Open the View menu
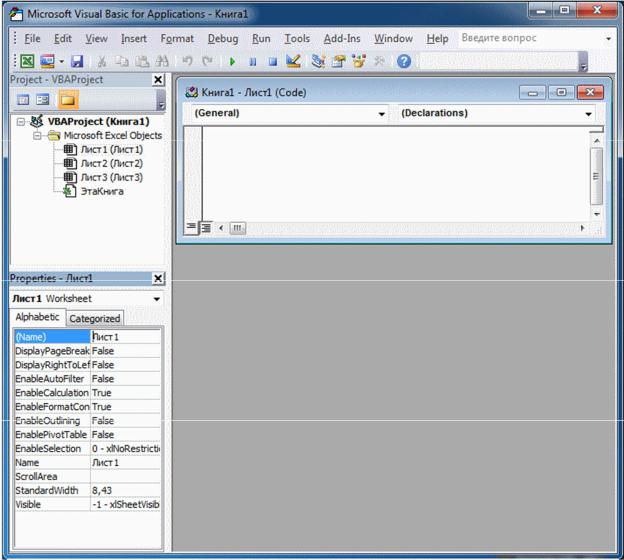Image resolution: width=624 pixels, height=560 pixels. [96, 39]
